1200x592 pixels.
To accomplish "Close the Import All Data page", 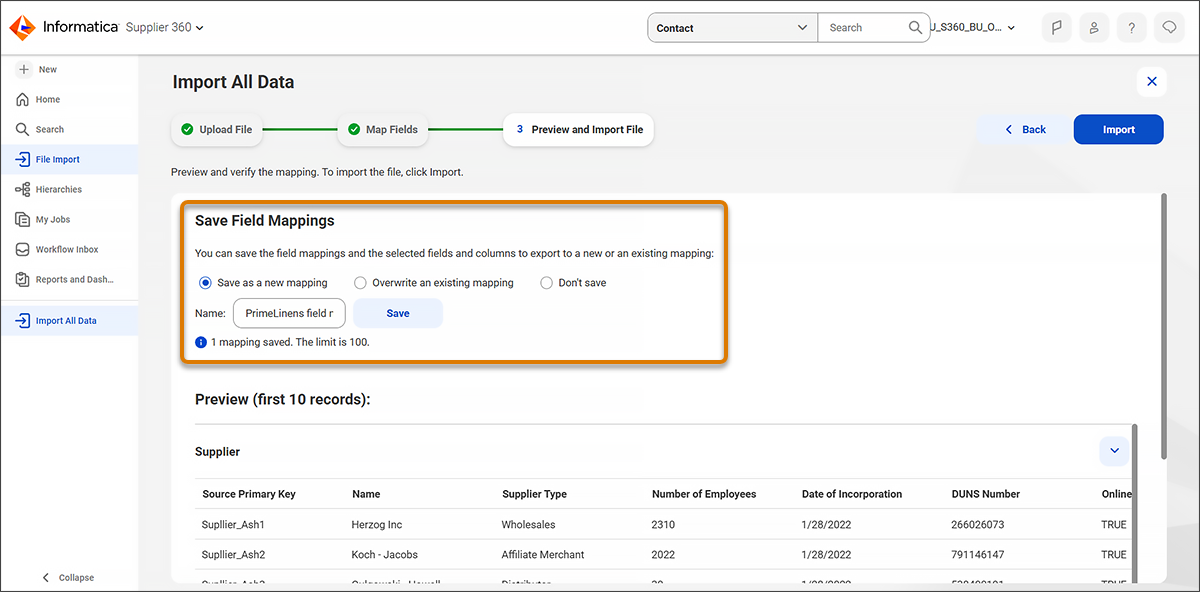I will point(1152,82).
